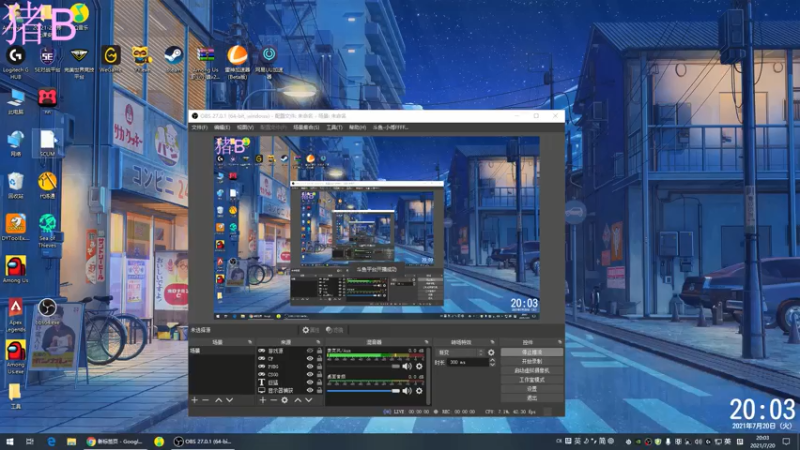This screenshot has height=450, width=800.
Task: Open Steam desktop shortcut
Action: click(173, 59)
